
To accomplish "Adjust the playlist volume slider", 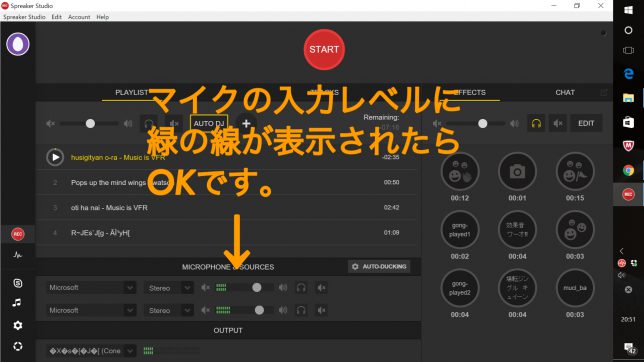I will pyautogui.click(x=90, y=123).
